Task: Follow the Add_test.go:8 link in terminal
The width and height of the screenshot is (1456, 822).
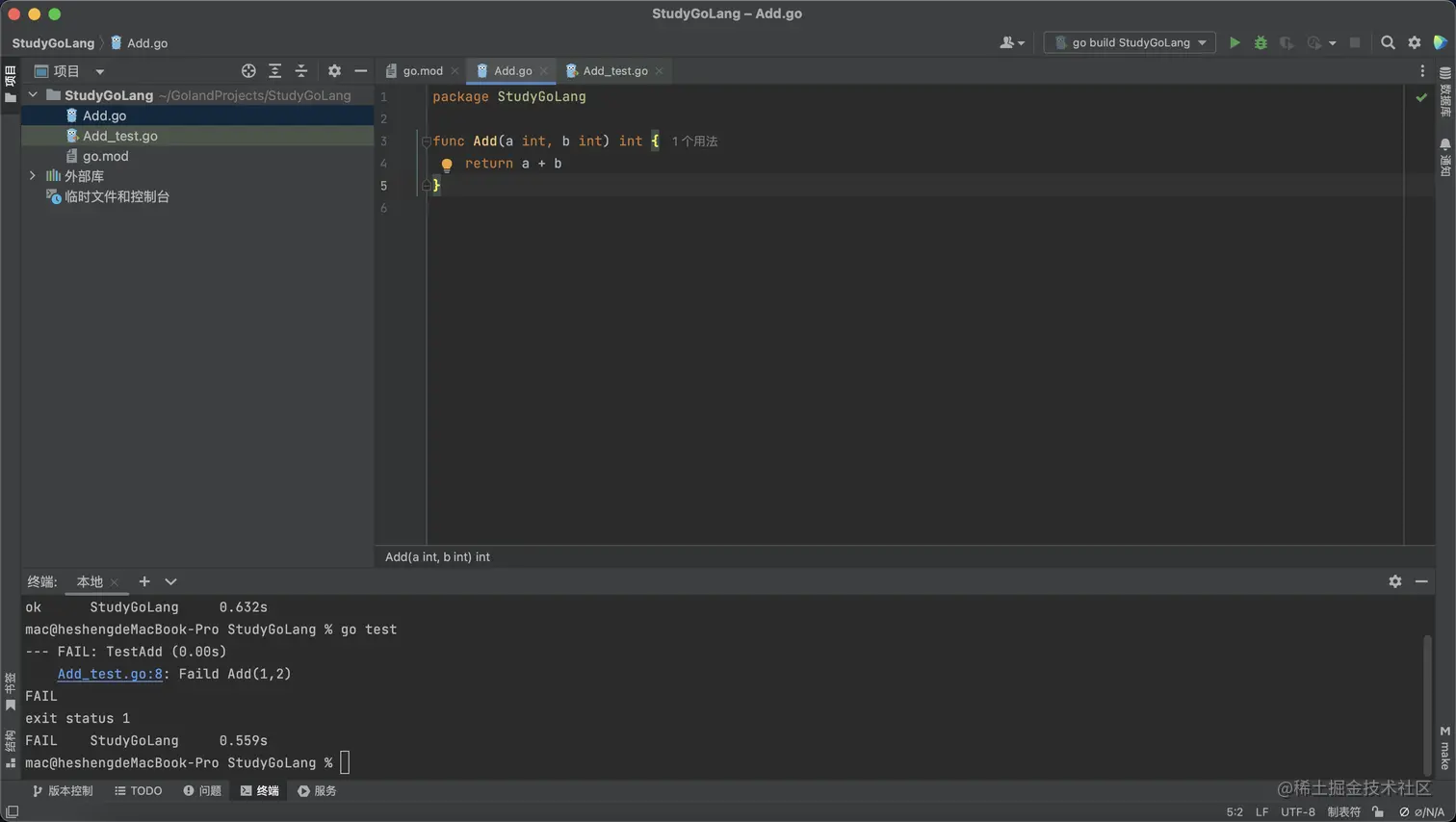Action: point(110,674)
